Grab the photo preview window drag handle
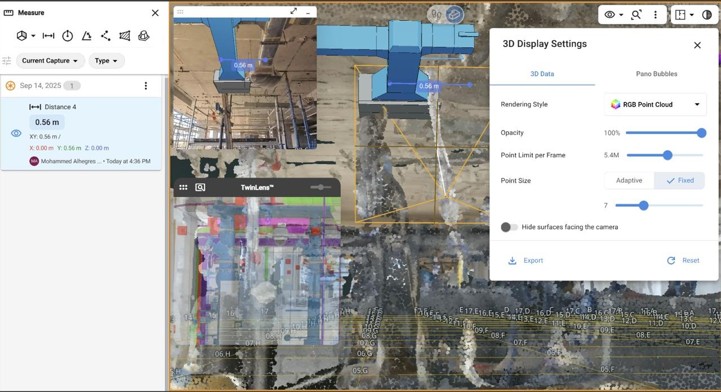Image resolution: width=721 pixels, height=392 pixels. click(180, 12)
